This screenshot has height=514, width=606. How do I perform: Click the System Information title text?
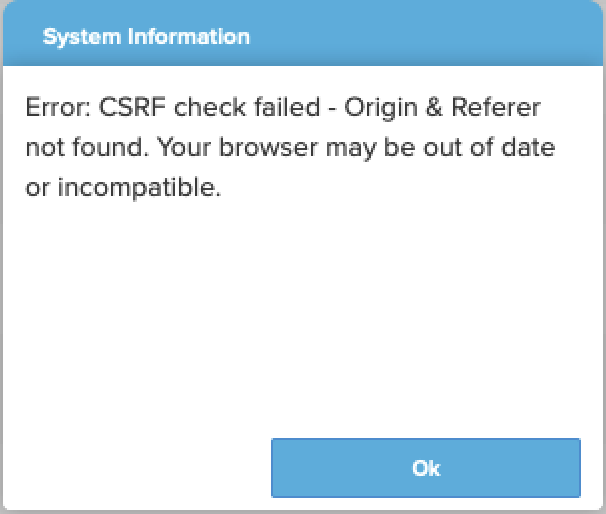tap(146, 38)
